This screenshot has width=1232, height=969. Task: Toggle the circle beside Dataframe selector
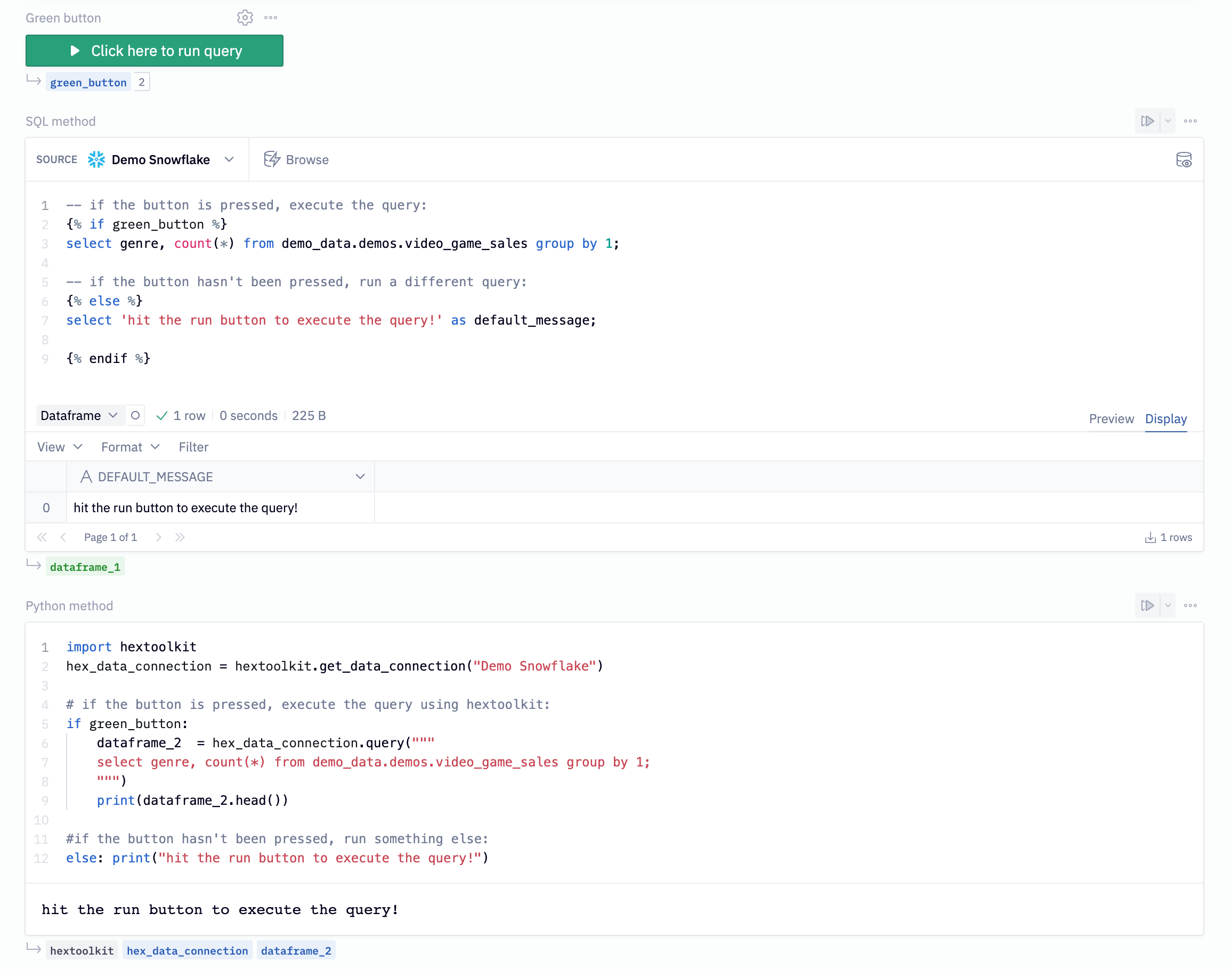(x=135, y=415)
